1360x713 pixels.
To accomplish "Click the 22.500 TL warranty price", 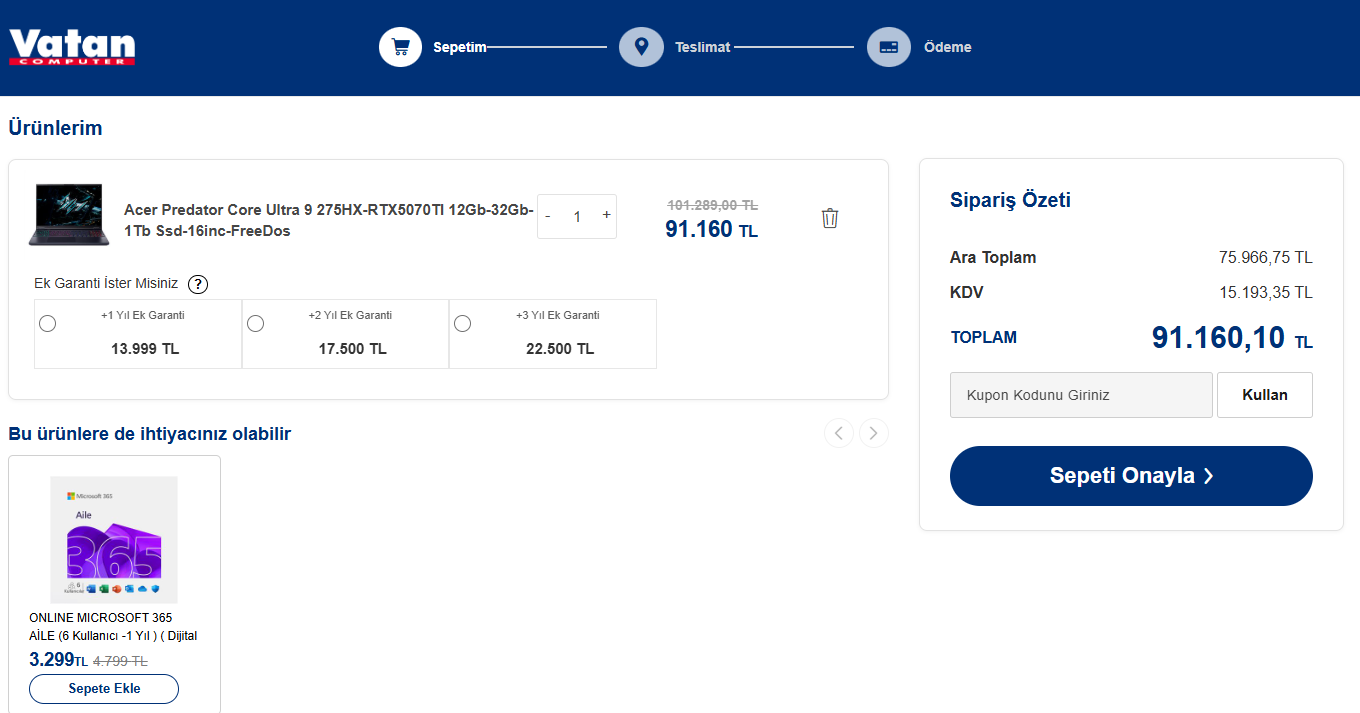I will (560, 349).
